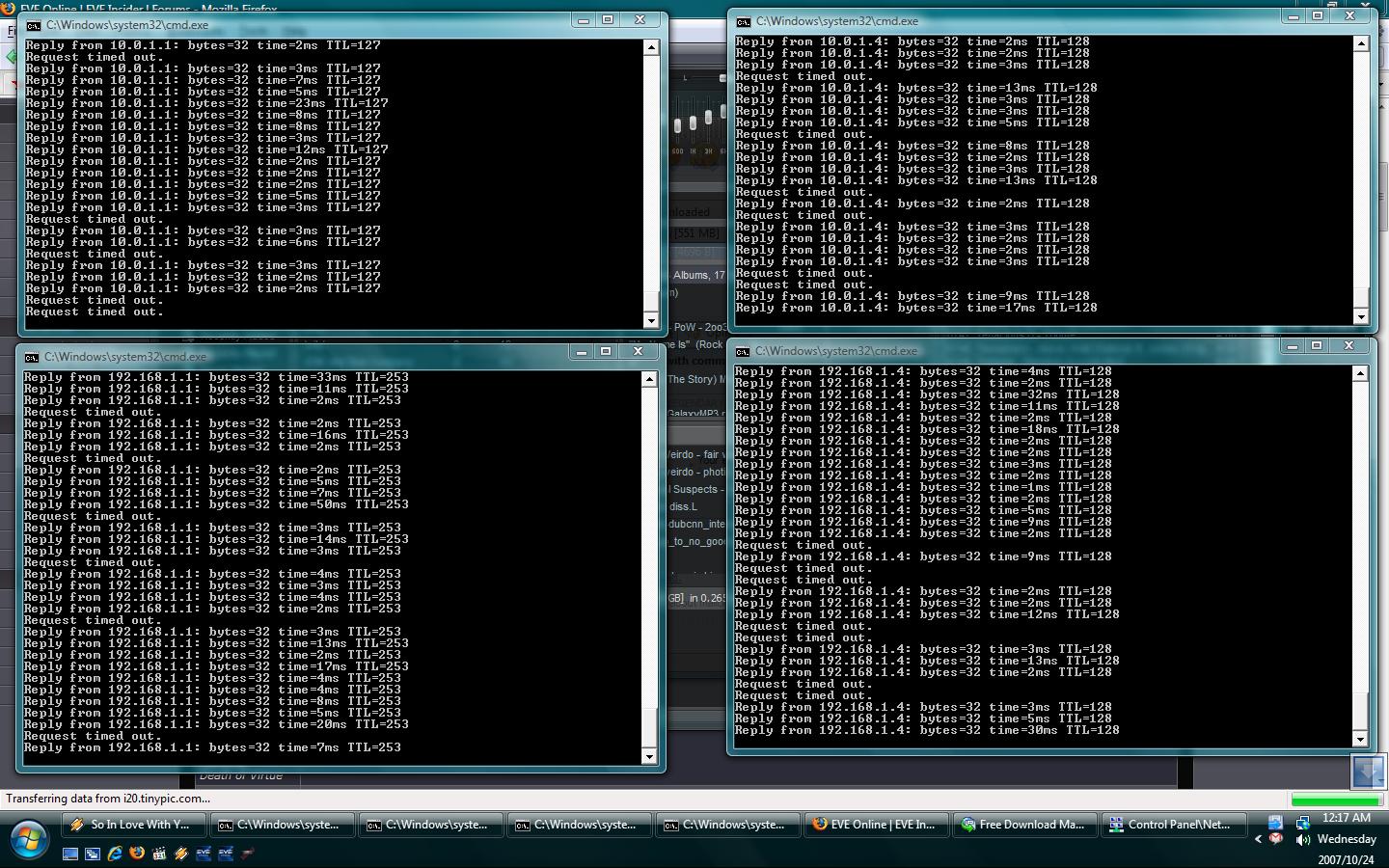
Task: Launch Media Player Classic from Quick Launch
Action: coord(159,854)
